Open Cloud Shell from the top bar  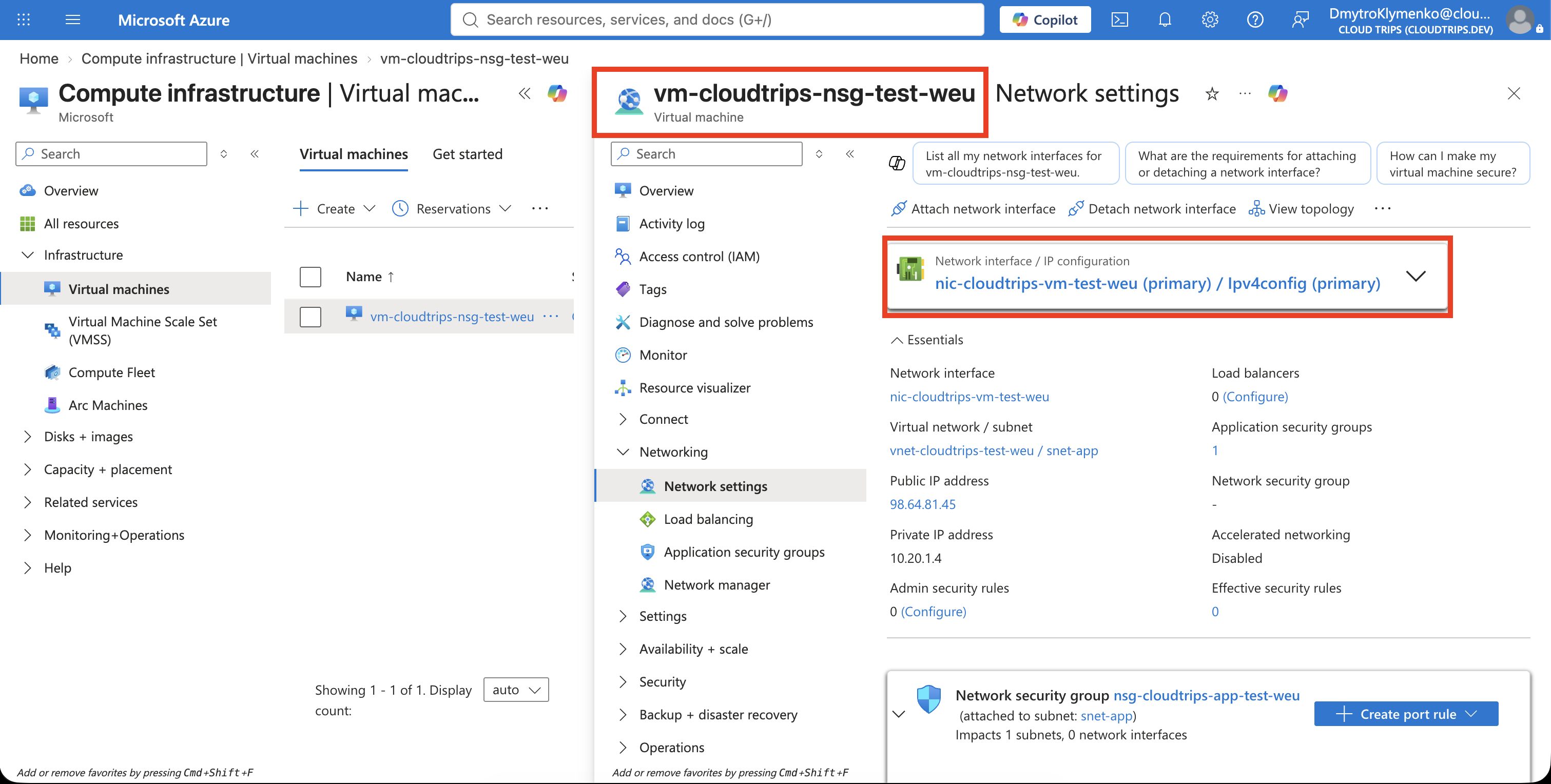[x=1119, y=20]
